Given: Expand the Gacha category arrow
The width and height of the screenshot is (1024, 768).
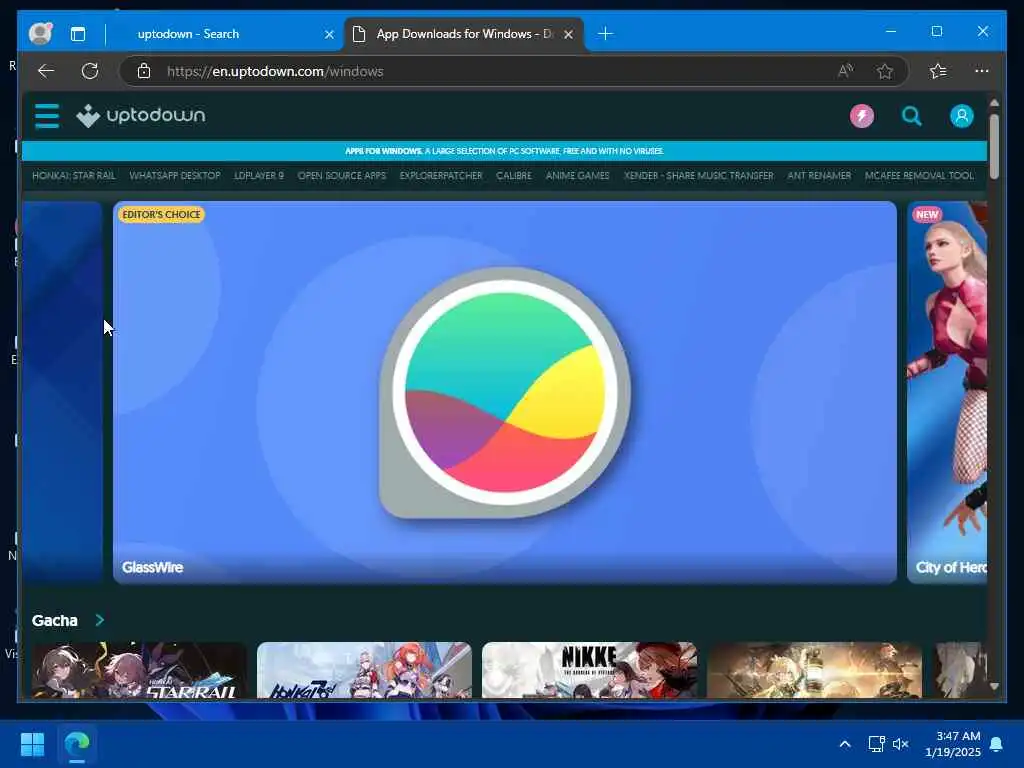Looking at the screenshot, I should [99, 620].
